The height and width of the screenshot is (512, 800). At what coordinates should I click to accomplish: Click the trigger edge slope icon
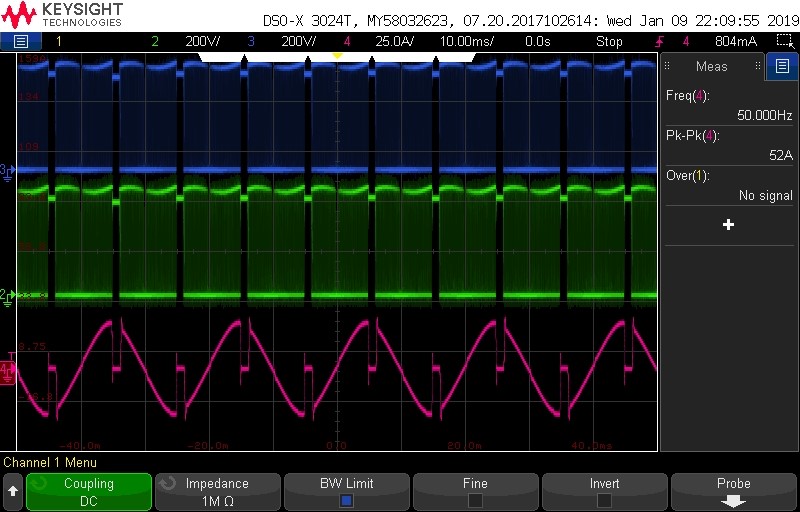click(x=659, y=41)
